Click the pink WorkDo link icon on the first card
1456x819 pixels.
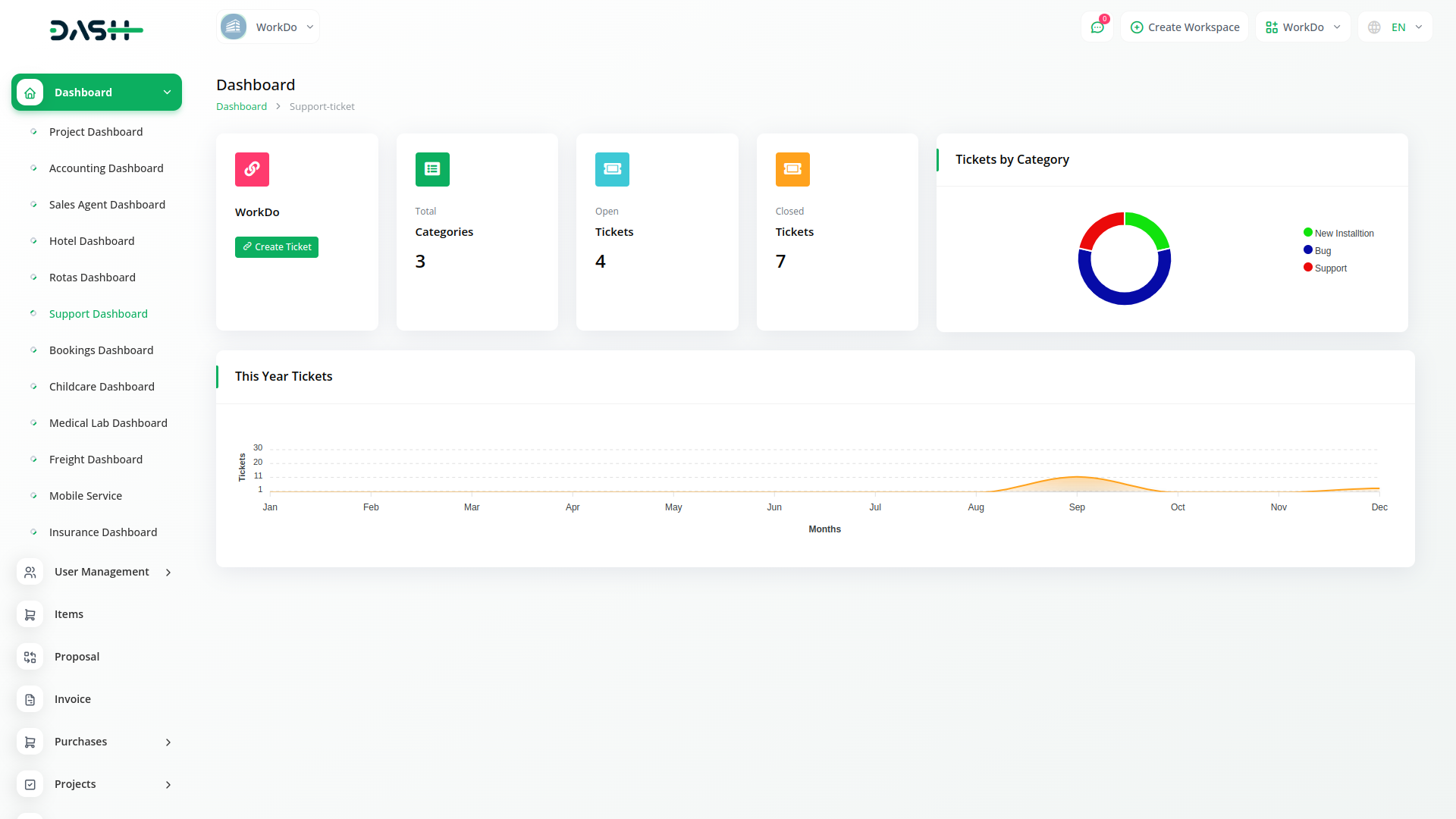pyautogui.click(x=252, y=169)
